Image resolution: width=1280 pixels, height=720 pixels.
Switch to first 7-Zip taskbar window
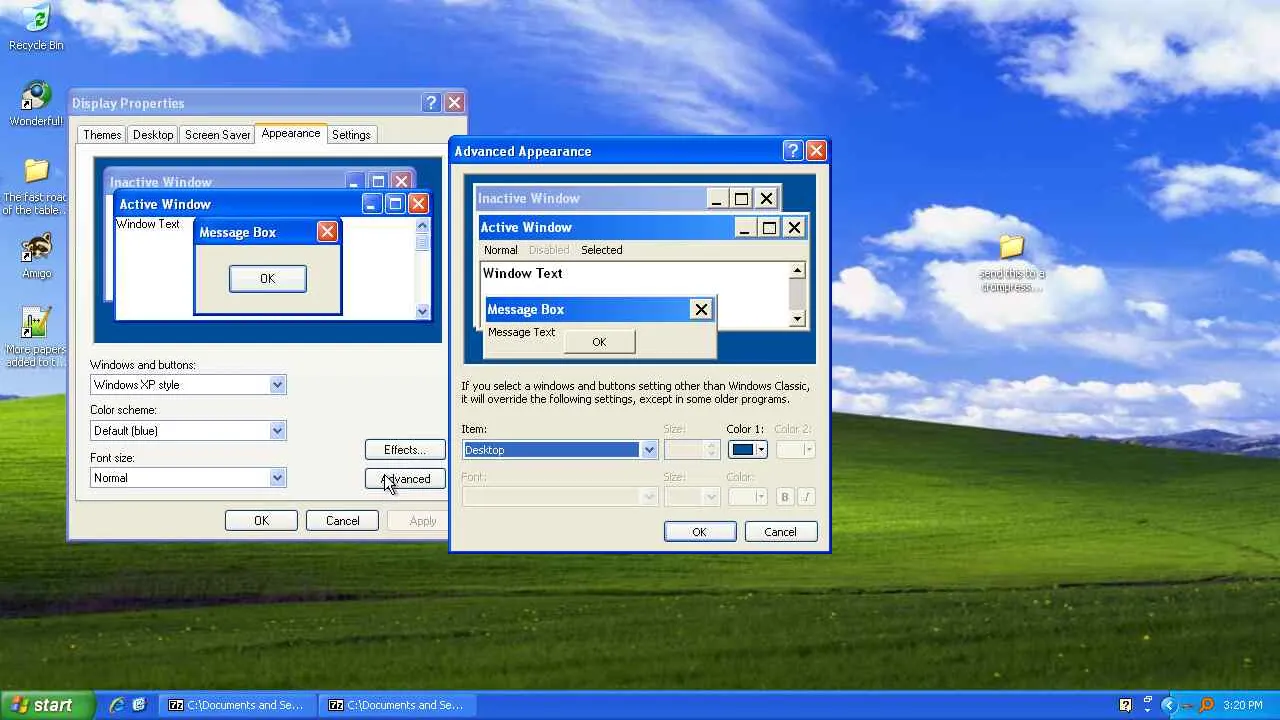click(236, 705)
